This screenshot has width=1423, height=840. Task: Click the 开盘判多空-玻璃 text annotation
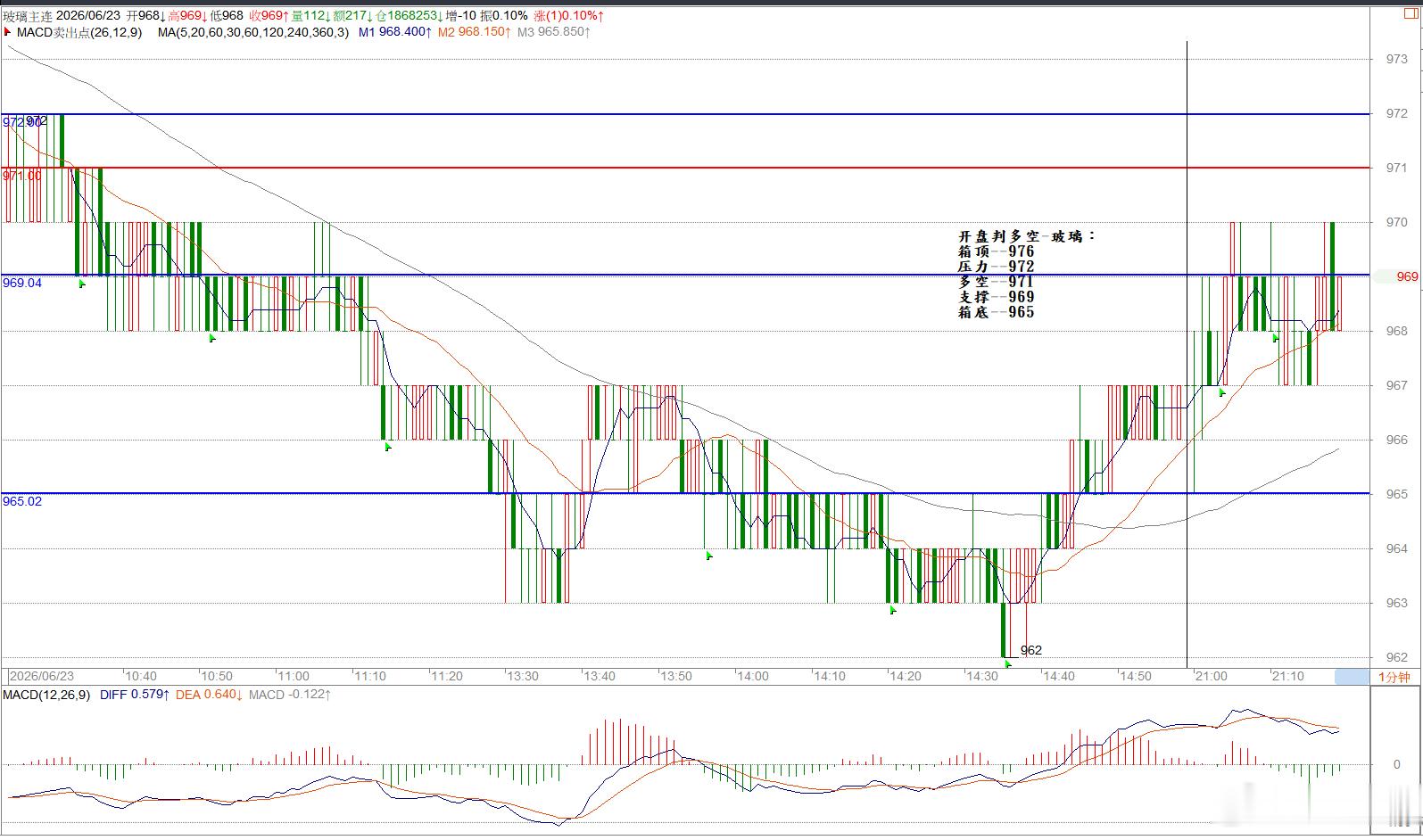(x=1027, y=236)
